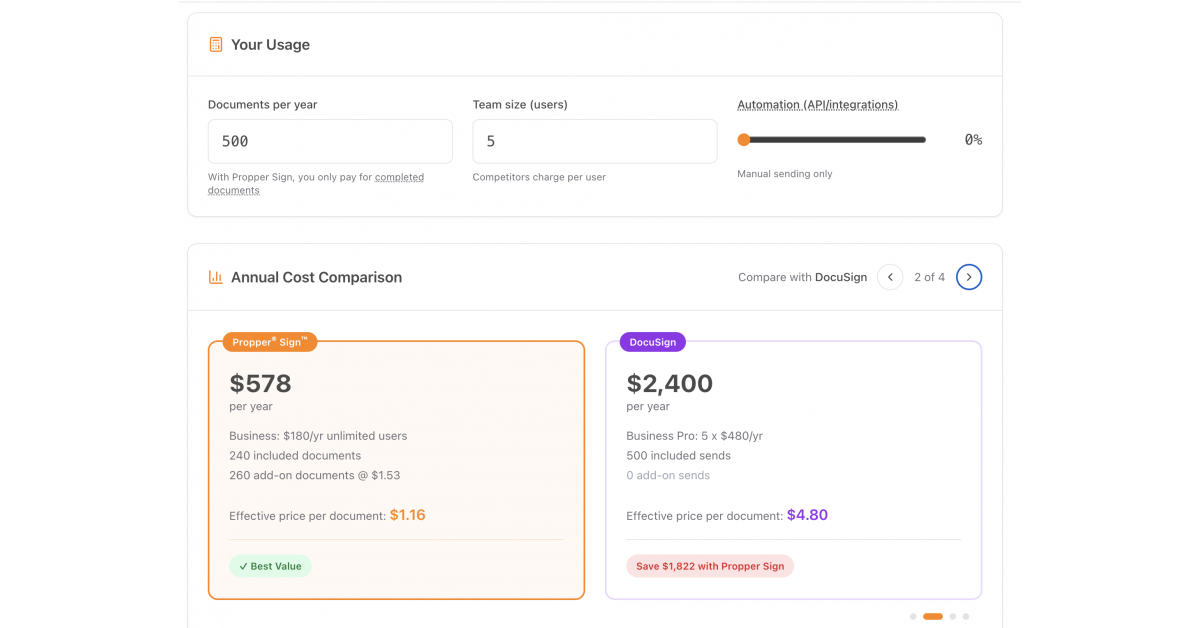
Task: Click the Automation (API/integrations) underlined label
Action: click(x=817, y=104)
